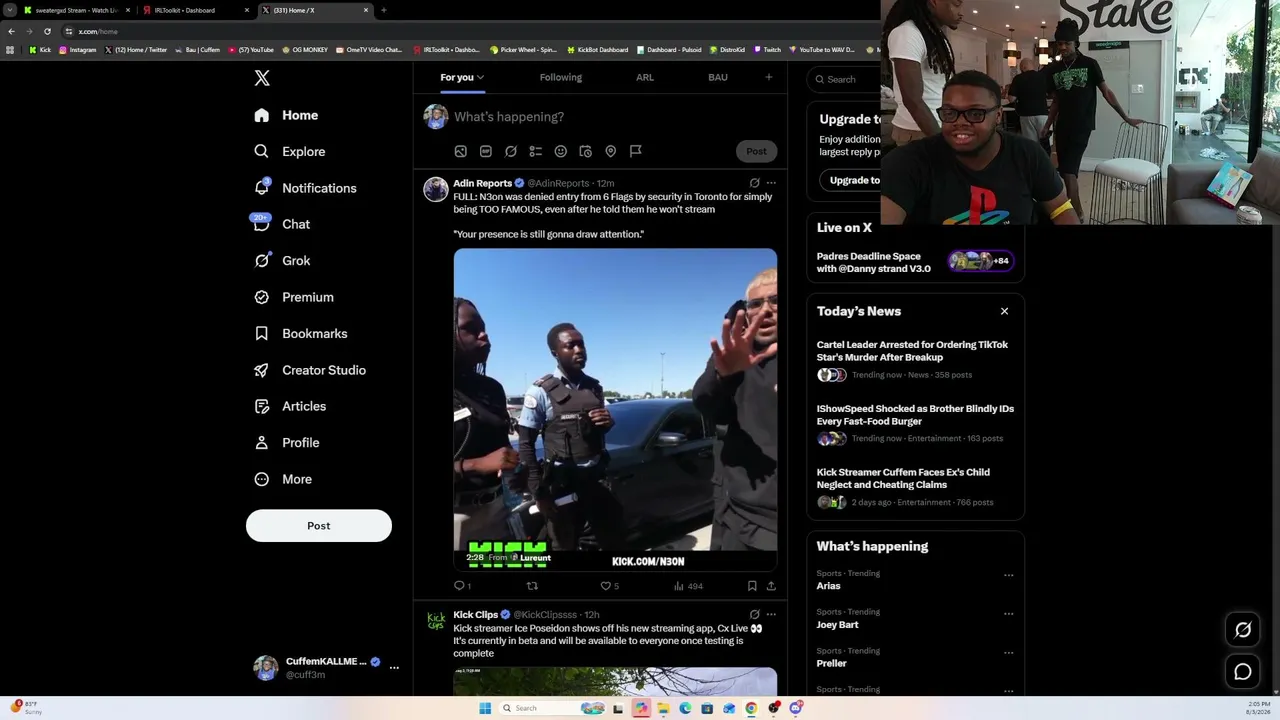This screenshot has width=1280, height=720.
Task: Click the flag icon in the composer toolbar
Action: [x=636, y=151]
